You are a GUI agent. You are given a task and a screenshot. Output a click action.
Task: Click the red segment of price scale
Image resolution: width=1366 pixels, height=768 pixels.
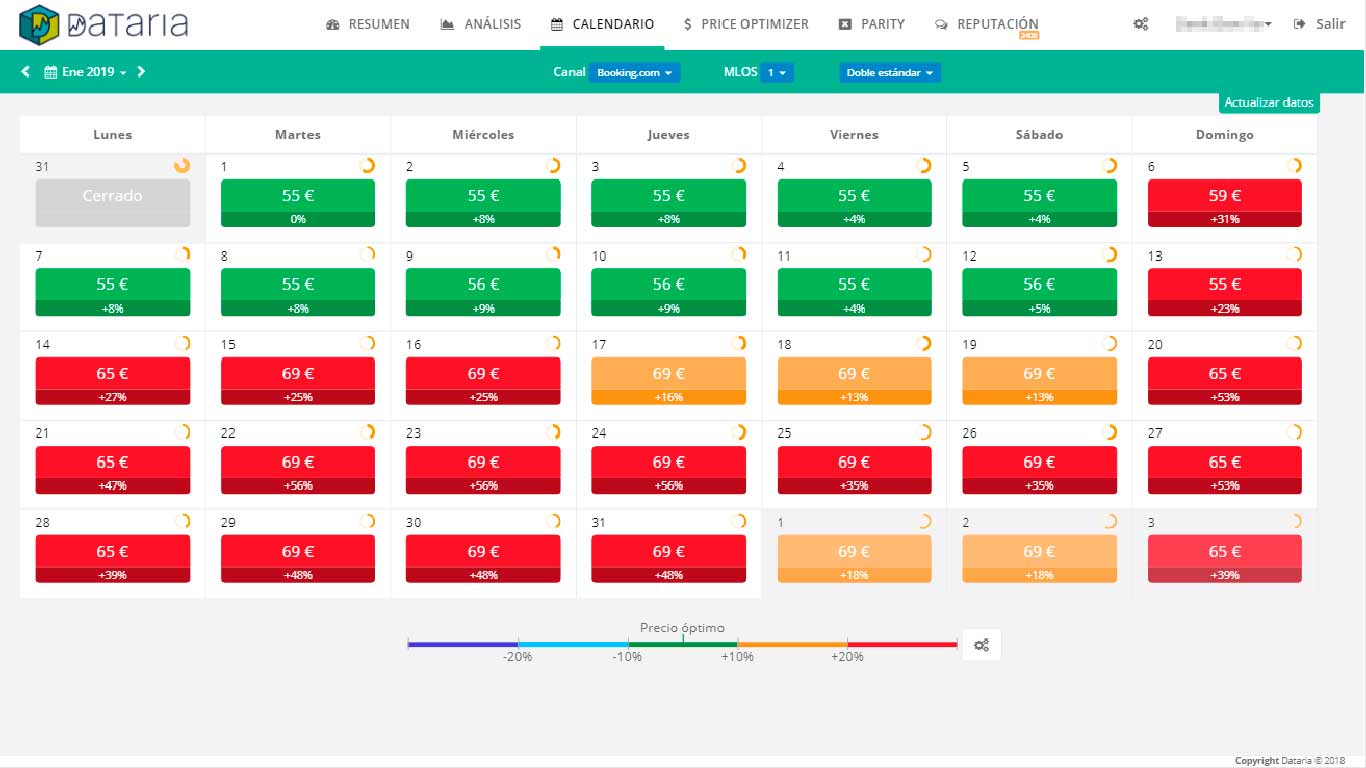point(902,645)
